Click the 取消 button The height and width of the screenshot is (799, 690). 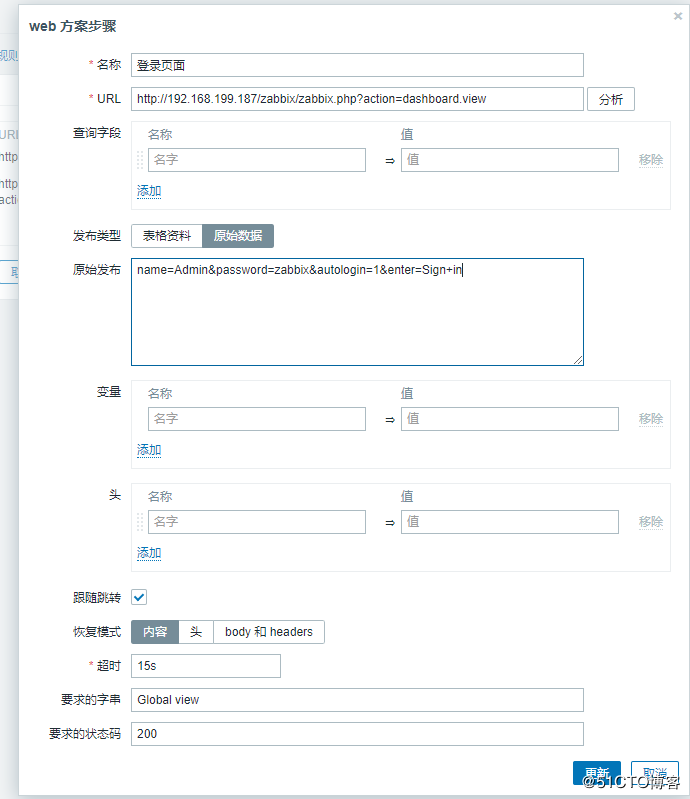pos(655,773)
